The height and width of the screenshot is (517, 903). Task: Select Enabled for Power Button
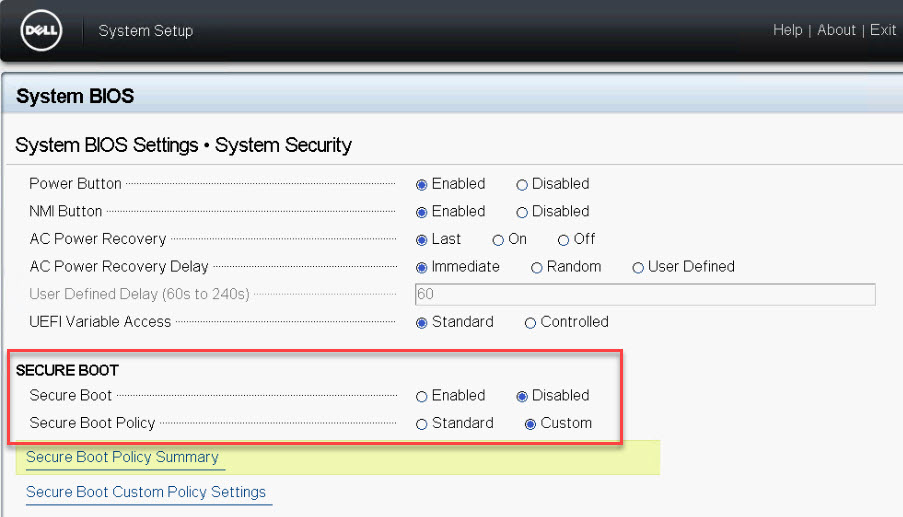(x=422, y=185)
